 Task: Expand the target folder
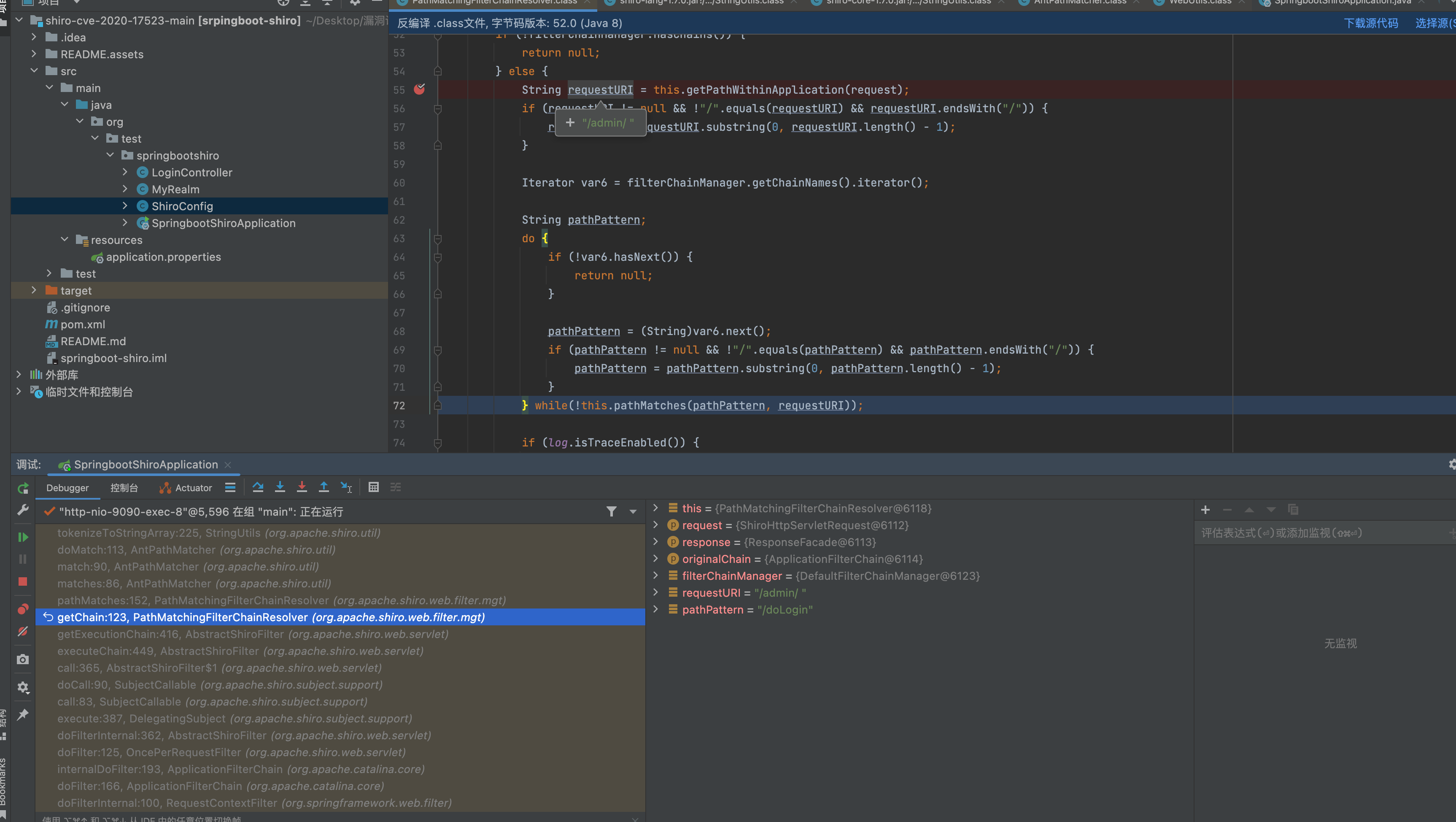coord(34,290)
